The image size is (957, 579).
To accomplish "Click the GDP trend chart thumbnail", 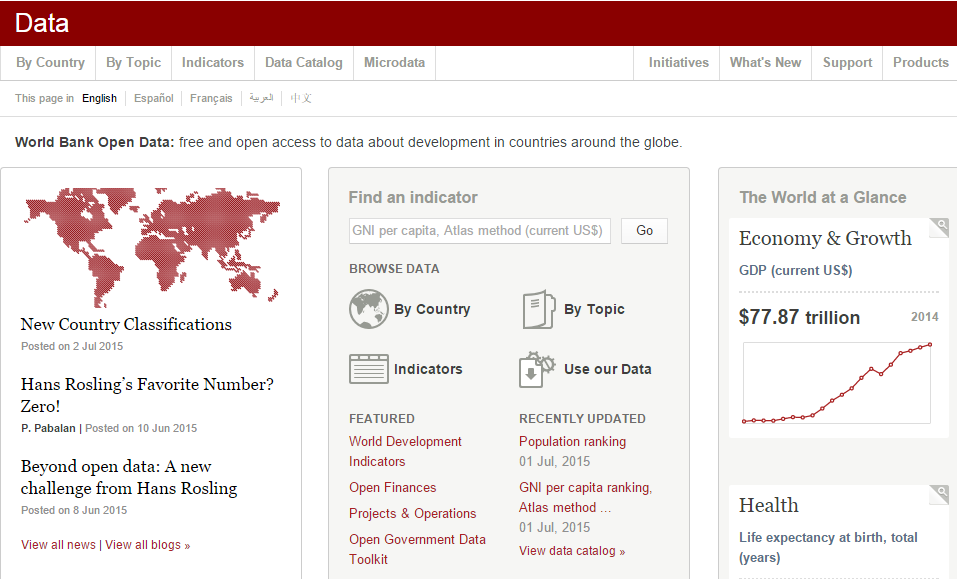I will 836,383.
